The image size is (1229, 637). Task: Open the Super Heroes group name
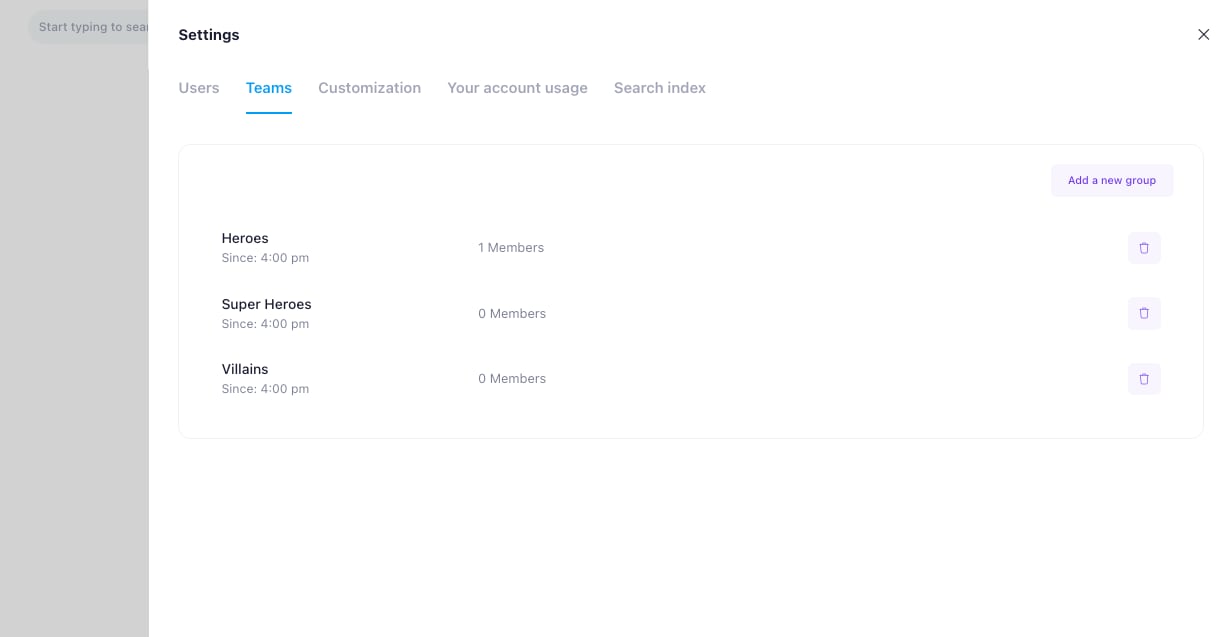pos(266,304)
